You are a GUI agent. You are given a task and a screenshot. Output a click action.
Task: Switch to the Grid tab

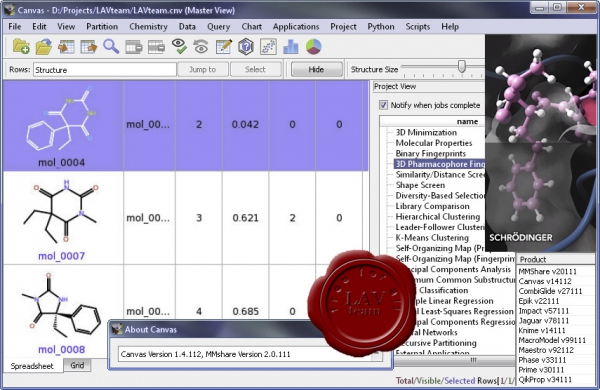[77, 365]
